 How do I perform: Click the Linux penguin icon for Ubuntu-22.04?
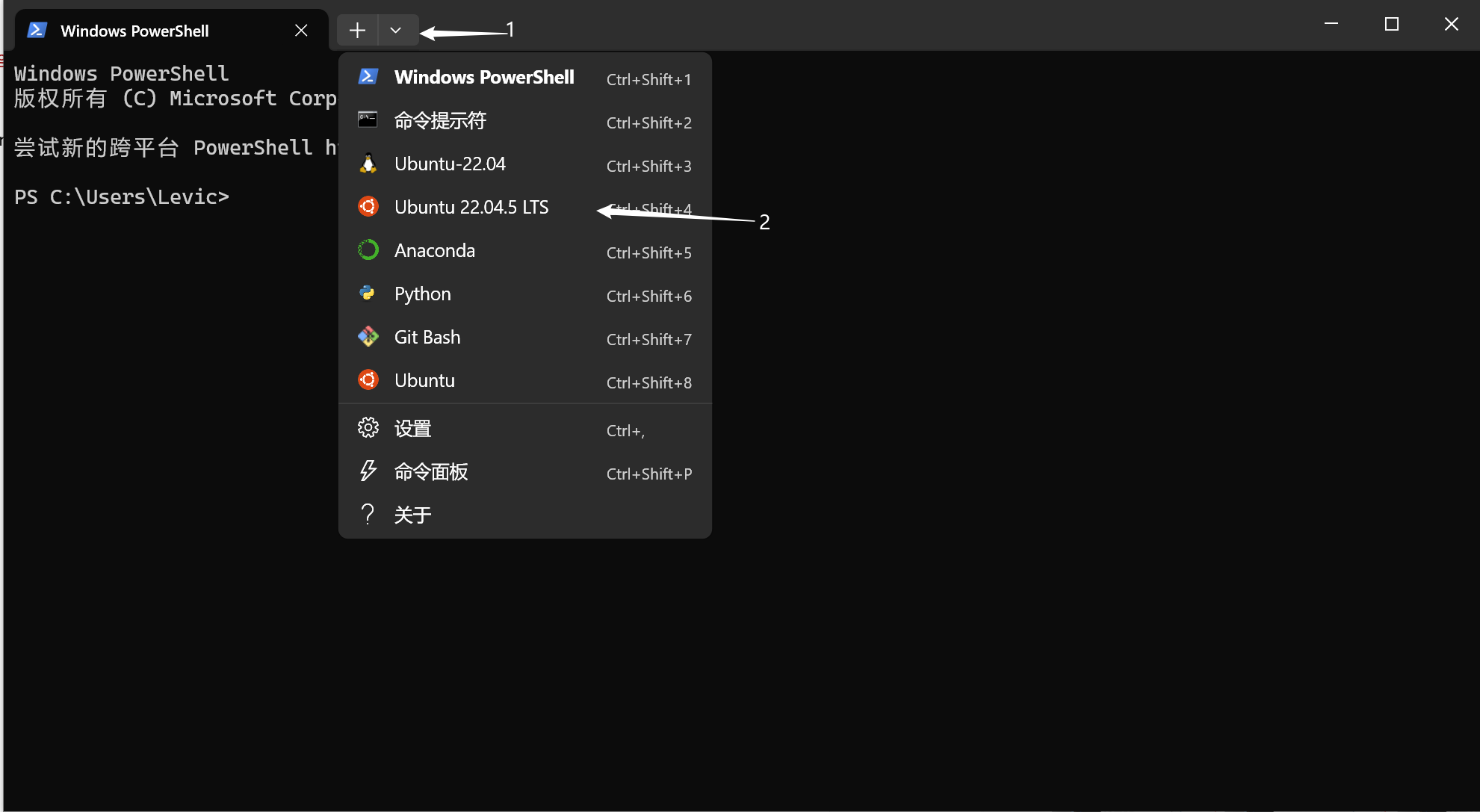pos(368,164)
